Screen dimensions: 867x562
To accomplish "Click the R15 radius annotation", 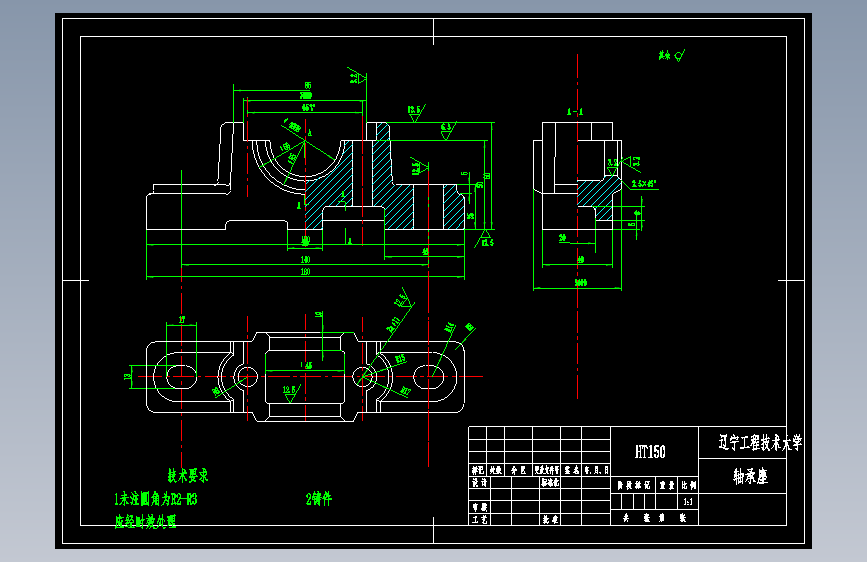I will pos(400,359).
